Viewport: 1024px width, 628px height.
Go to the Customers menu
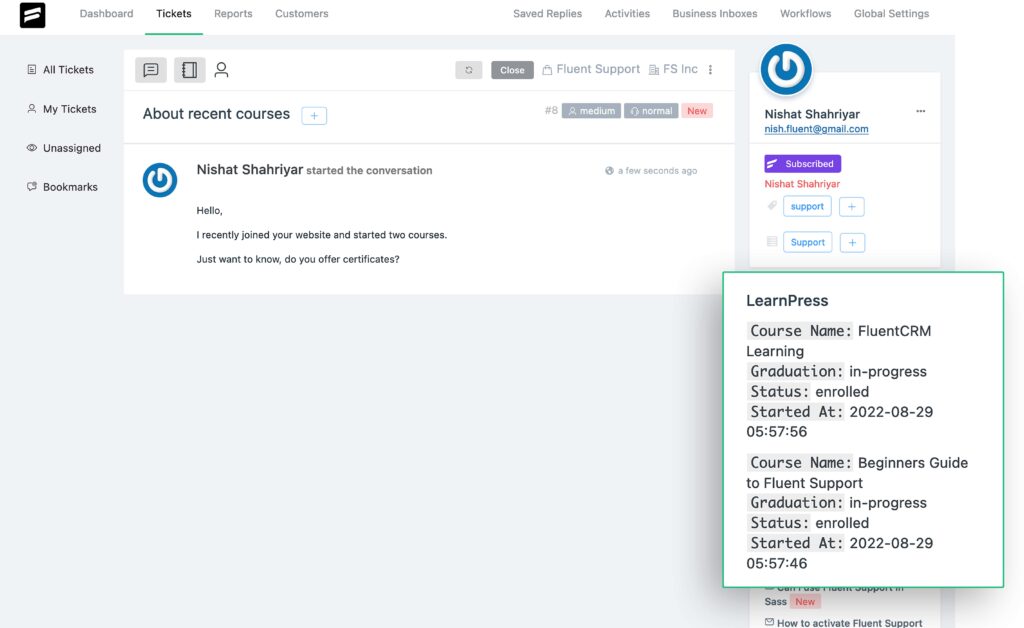point(302,14)
